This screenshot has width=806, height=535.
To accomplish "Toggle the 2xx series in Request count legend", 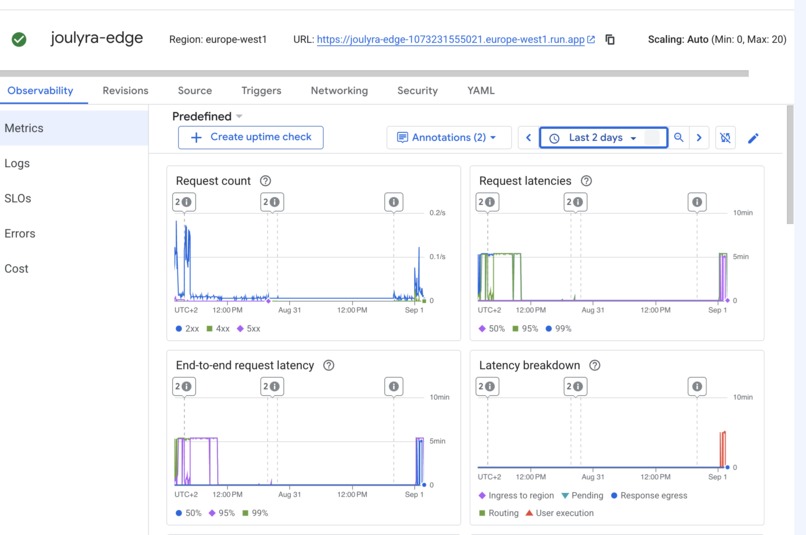I will point(187,328).
